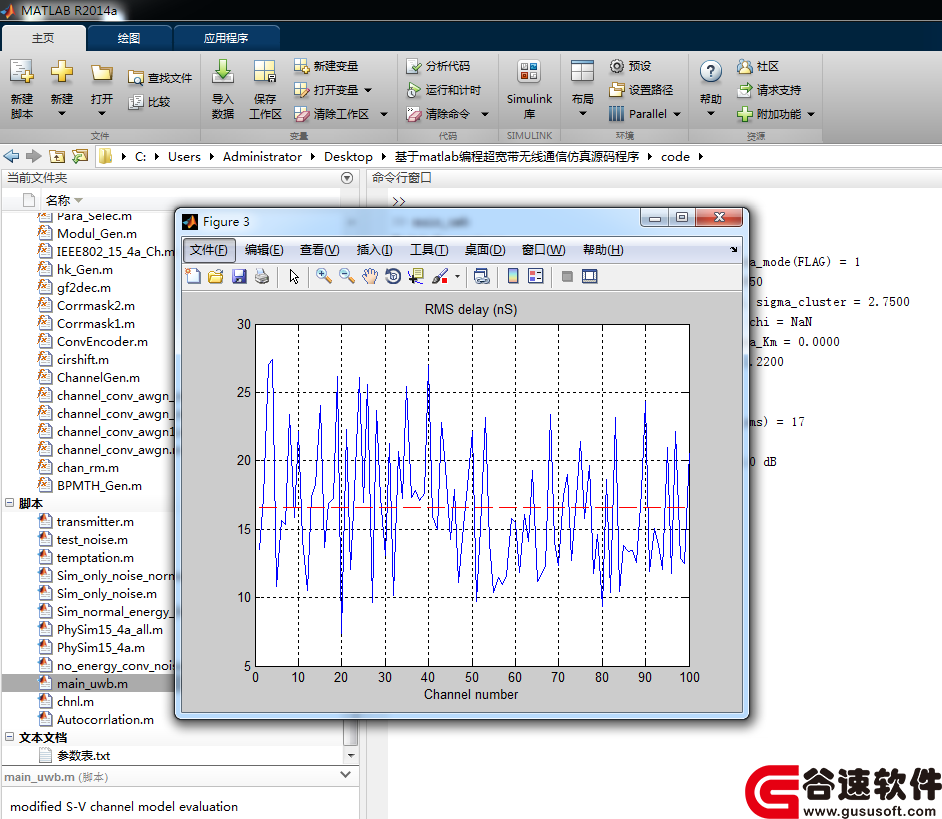
Task: Collapse the Scripts (脚本) group in the file list
Action: click(x=10, y=503)
